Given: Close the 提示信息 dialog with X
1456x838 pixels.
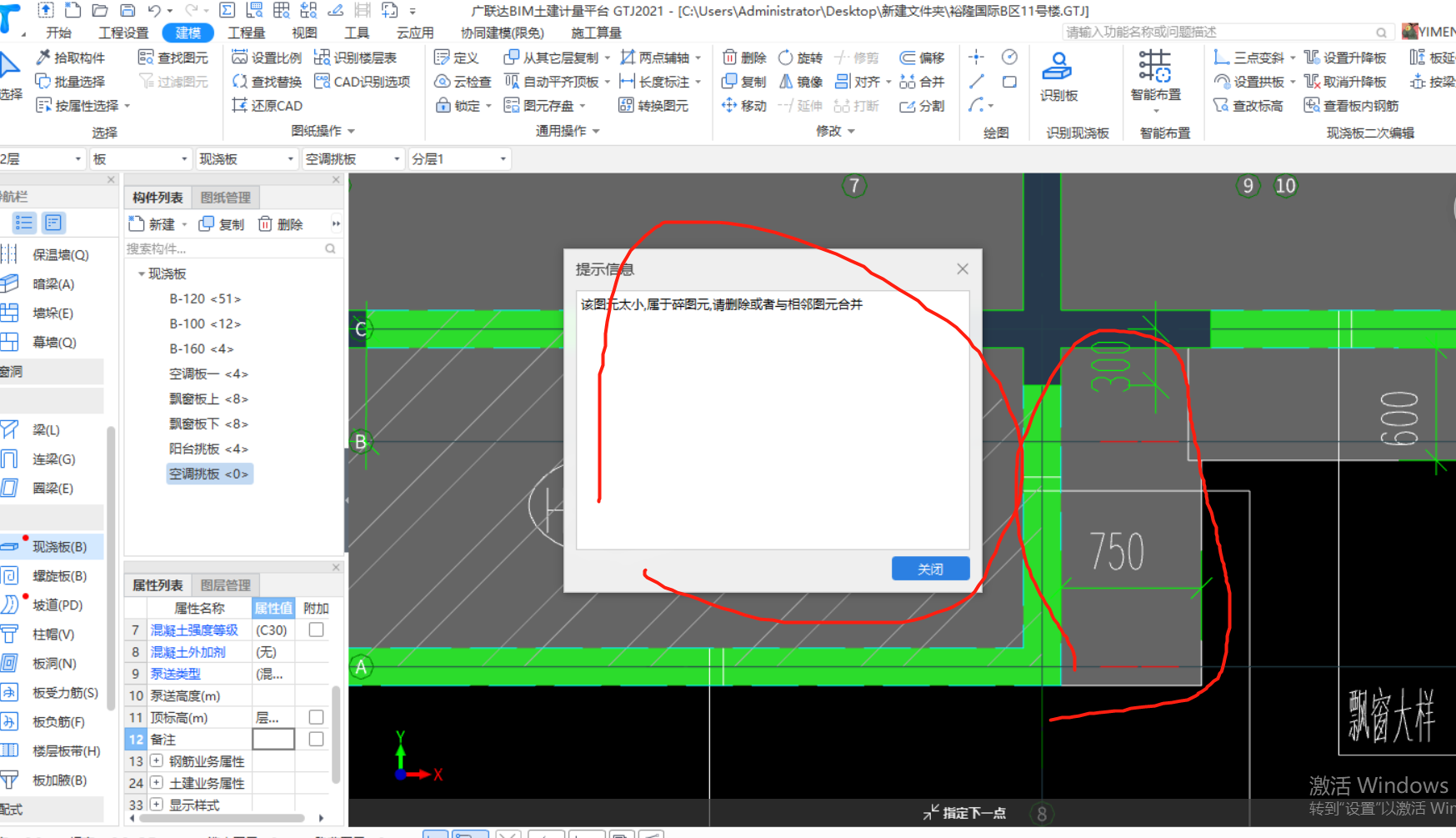Looking at the screenshot, I should click(x=963, y=268).
